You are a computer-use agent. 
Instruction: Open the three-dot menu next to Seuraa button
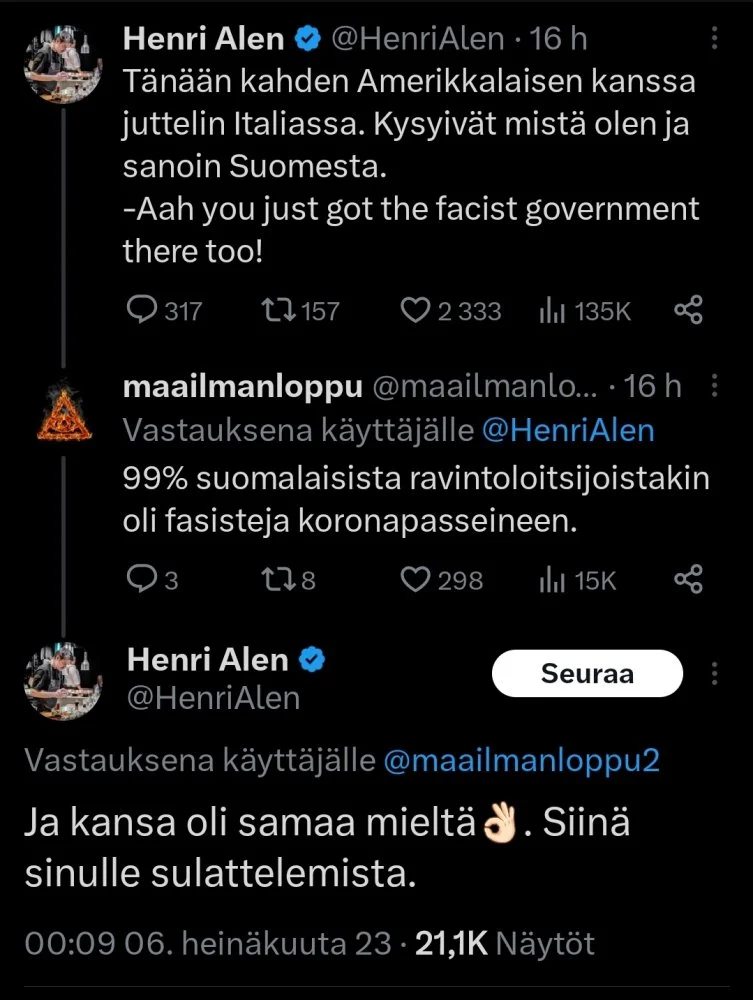coord(715,672)
